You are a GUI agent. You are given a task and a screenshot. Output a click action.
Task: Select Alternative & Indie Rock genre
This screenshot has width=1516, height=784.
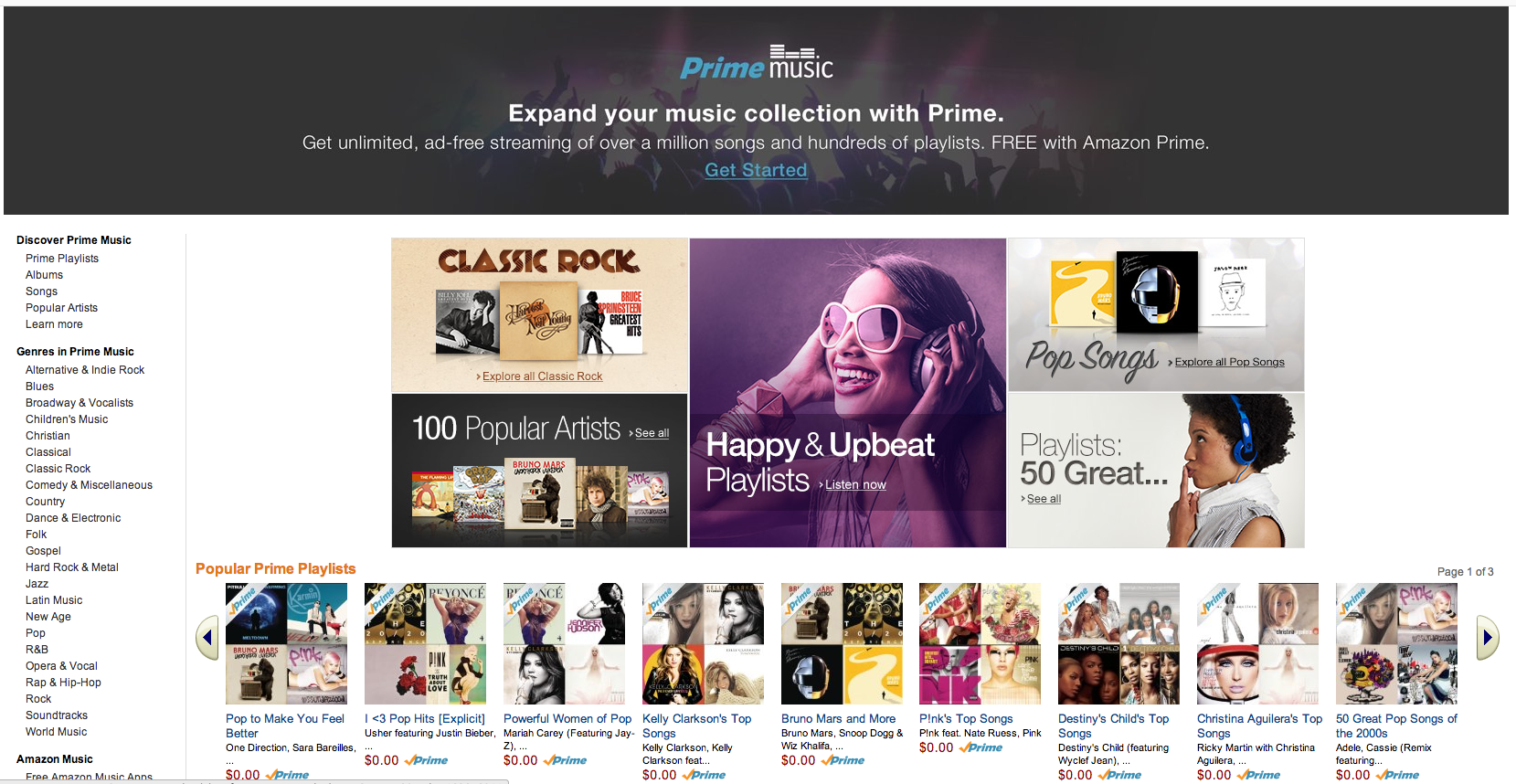[85, 370]
